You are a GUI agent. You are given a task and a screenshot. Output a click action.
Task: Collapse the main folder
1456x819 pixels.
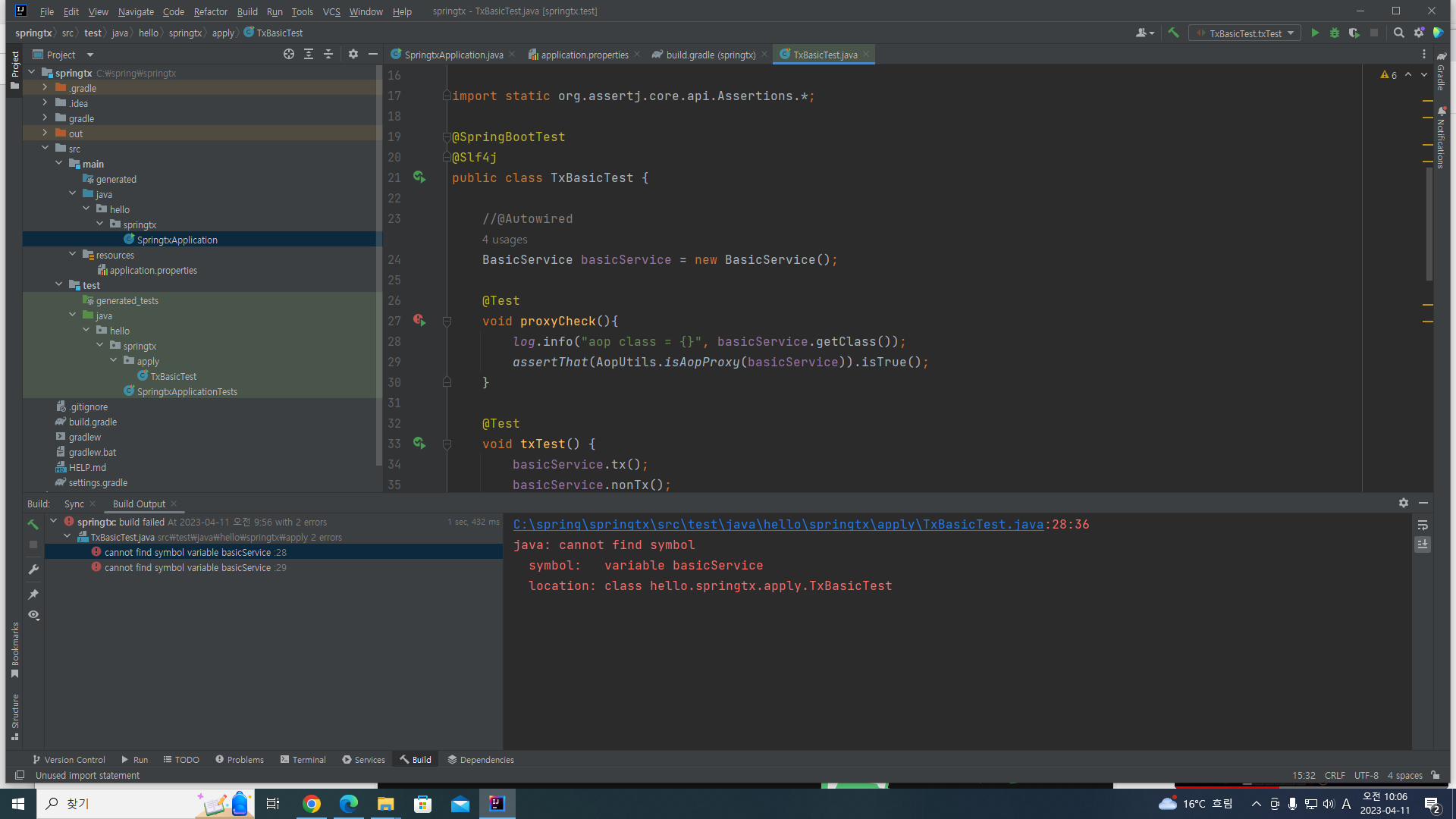click(58, 164)
